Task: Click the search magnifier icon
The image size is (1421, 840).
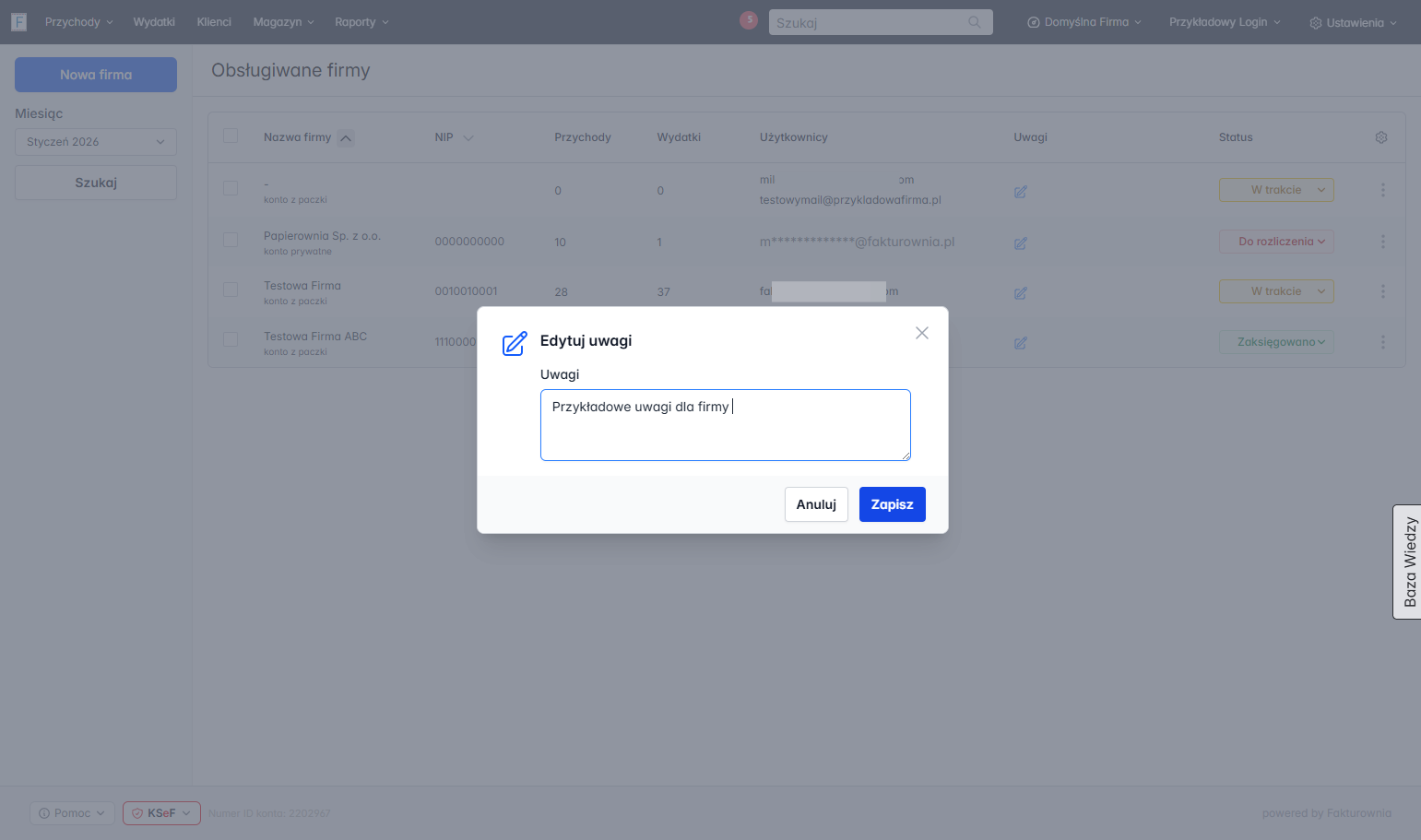Action: [x=975, y=22]
